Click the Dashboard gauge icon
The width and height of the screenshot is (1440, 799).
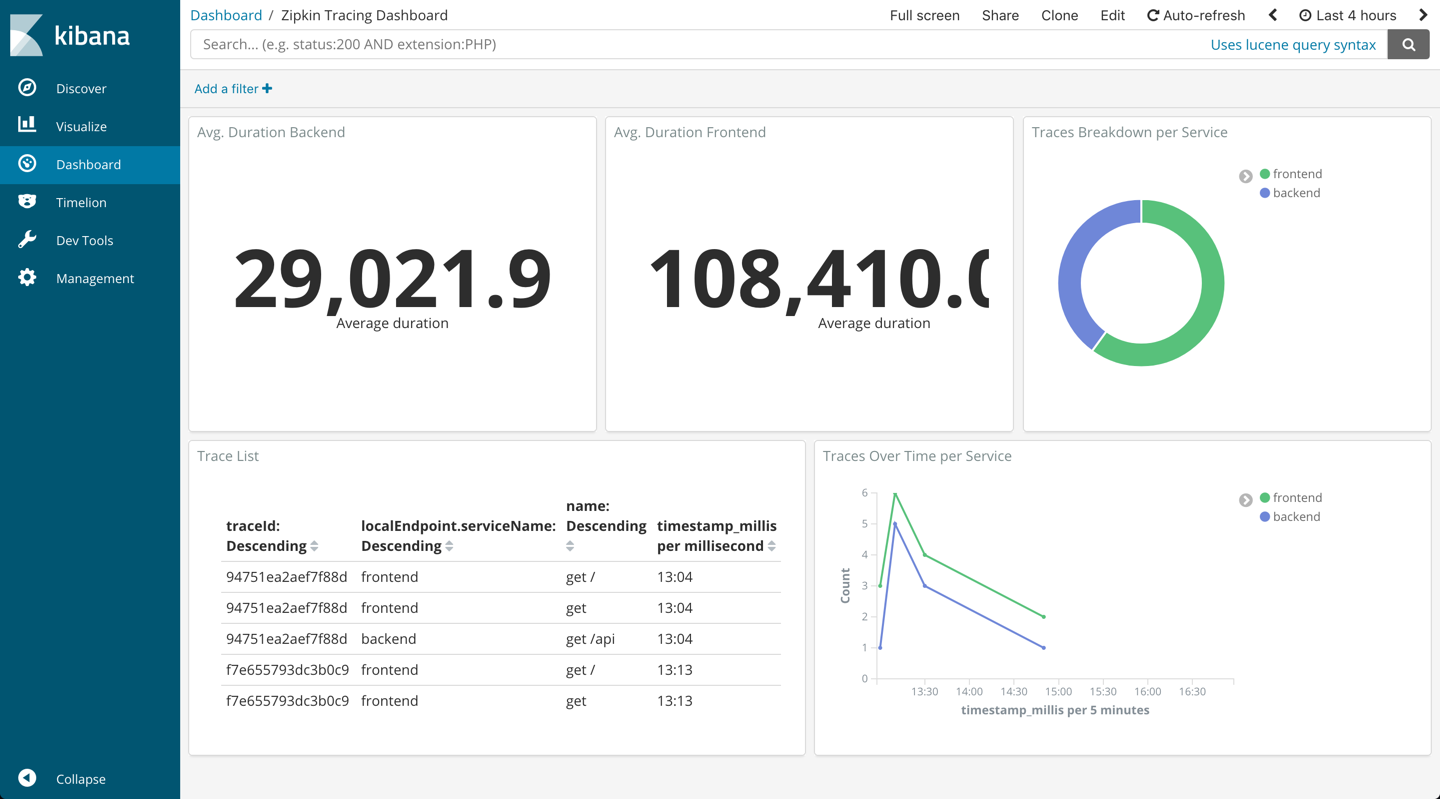[x=27, y=163]
